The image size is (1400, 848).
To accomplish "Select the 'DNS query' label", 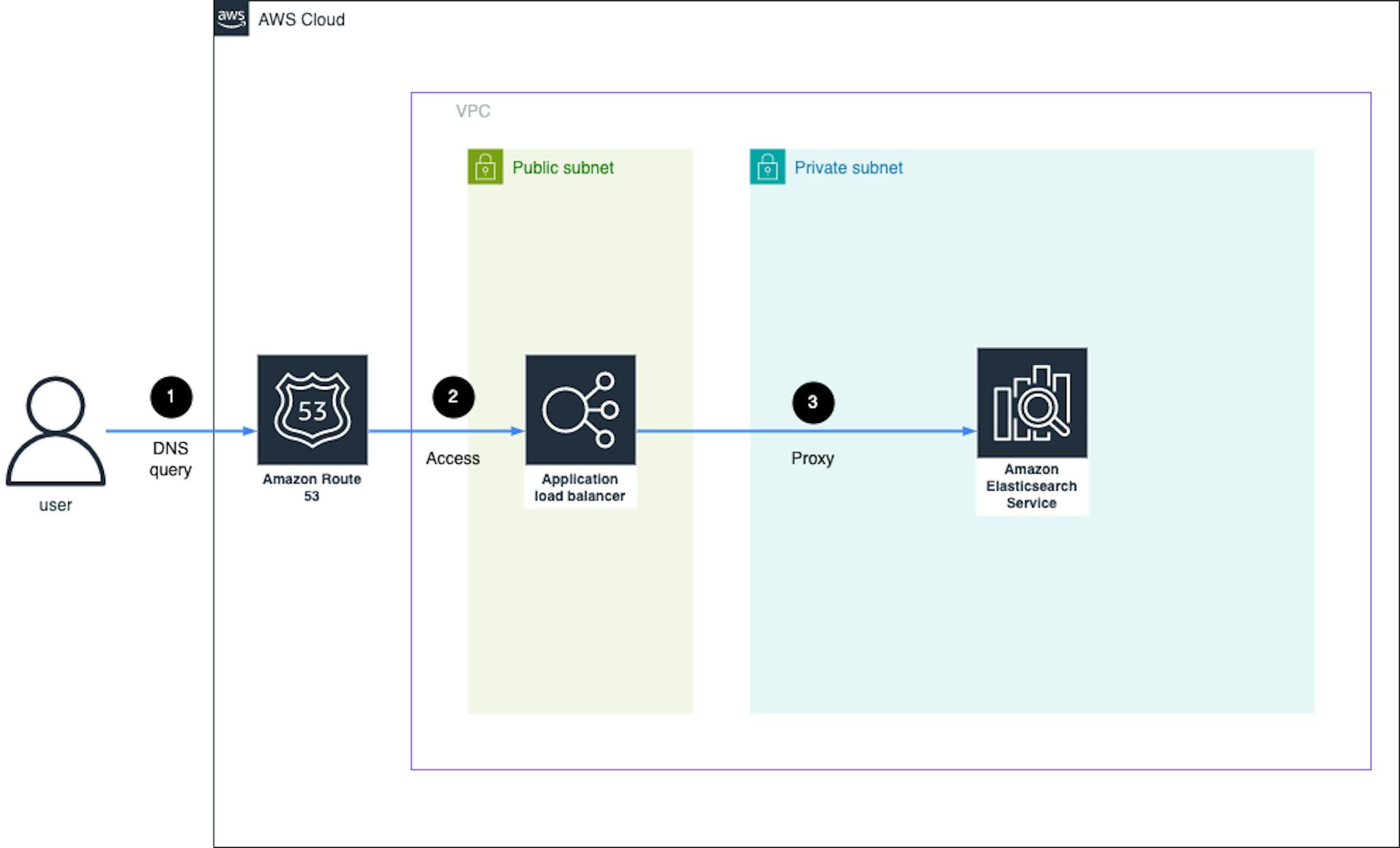I will pyautogui.click(x=170, y=459).
